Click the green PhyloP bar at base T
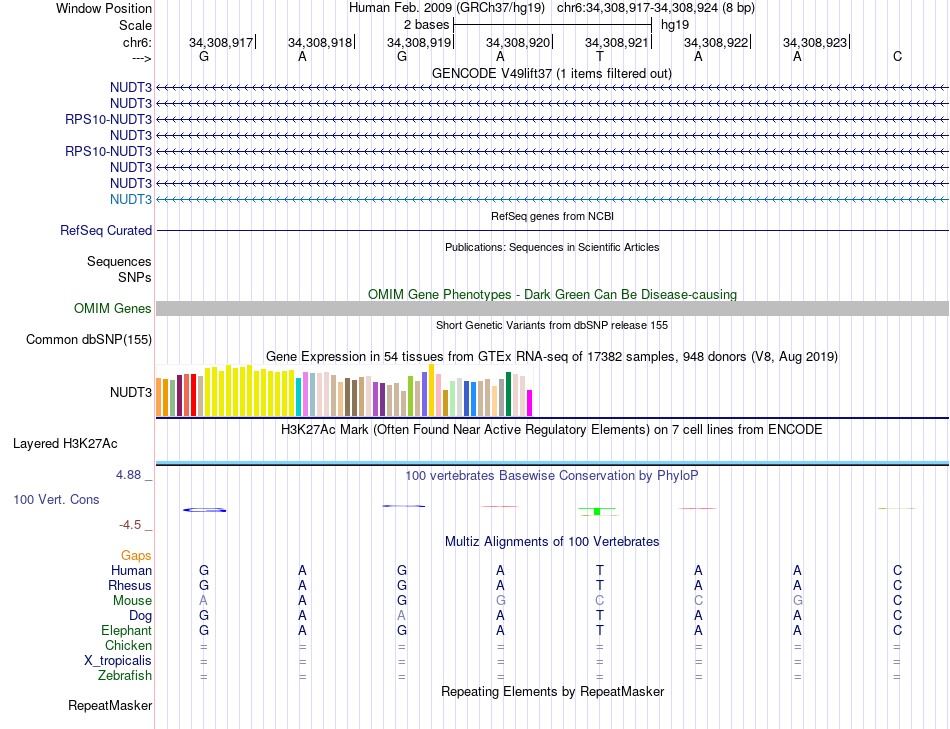This screenshot has width=950, height=729. point(597,511)
